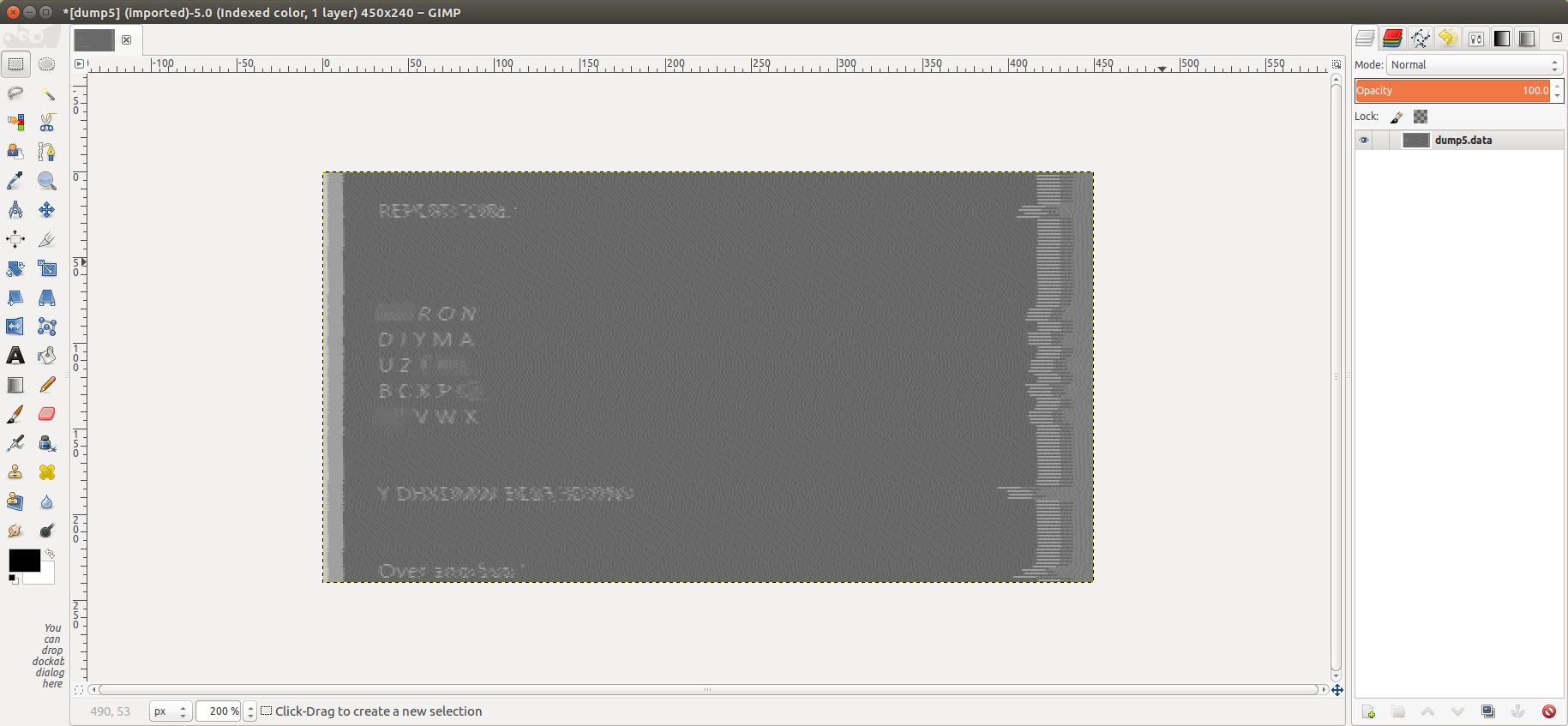Select the Rectangle Select tool
The height and width of the screenshot is (726, 1568).
16,64
